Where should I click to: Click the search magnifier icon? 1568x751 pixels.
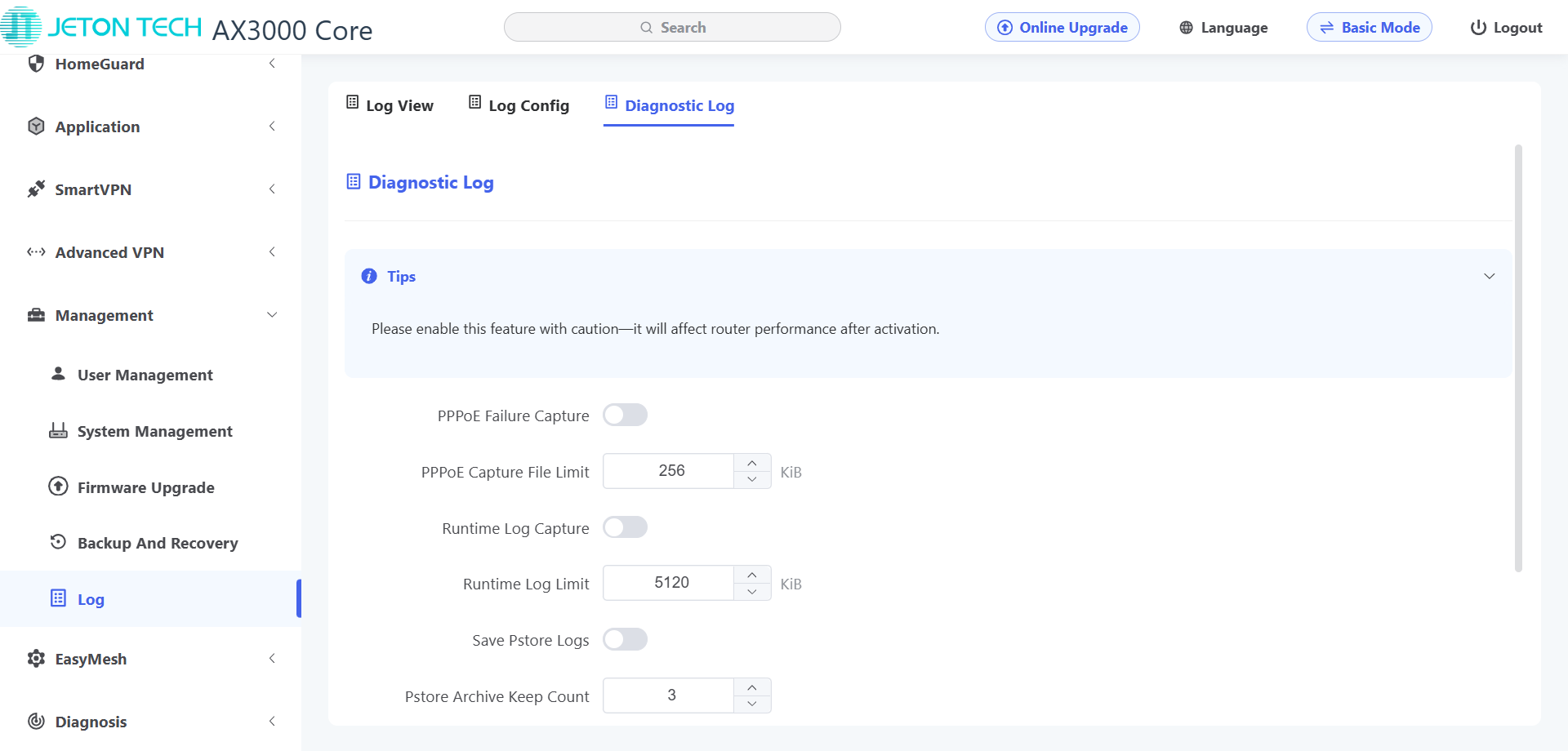point(646,28)
